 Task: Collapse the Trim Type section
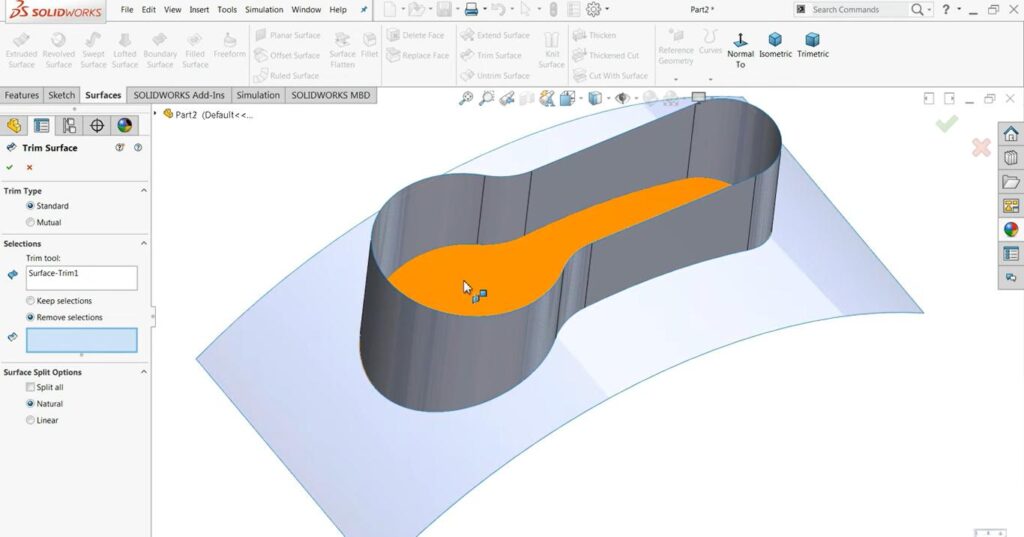click(x=144, y=191)
